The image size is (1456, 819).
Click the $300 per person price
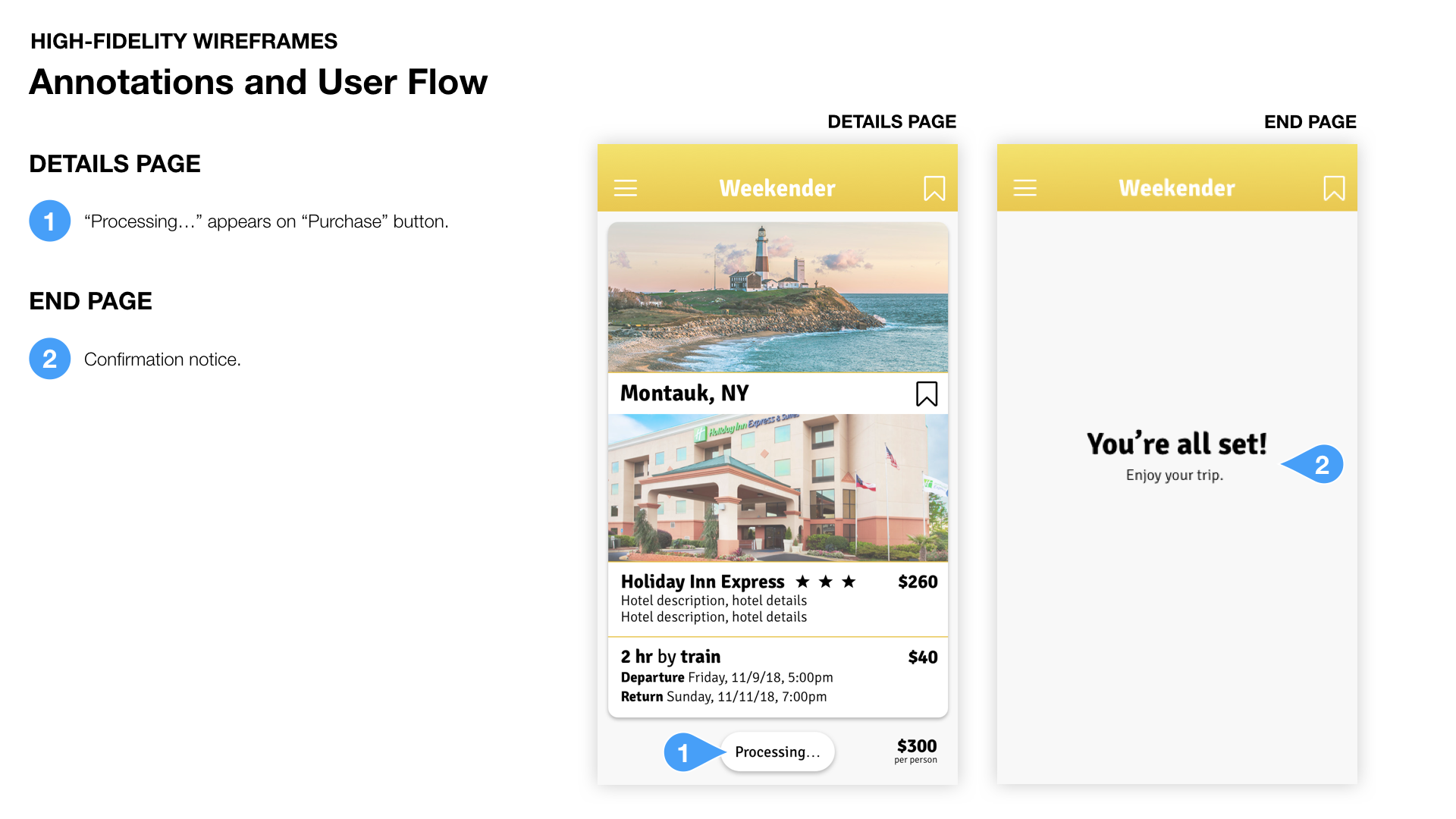tap(916, 749)
